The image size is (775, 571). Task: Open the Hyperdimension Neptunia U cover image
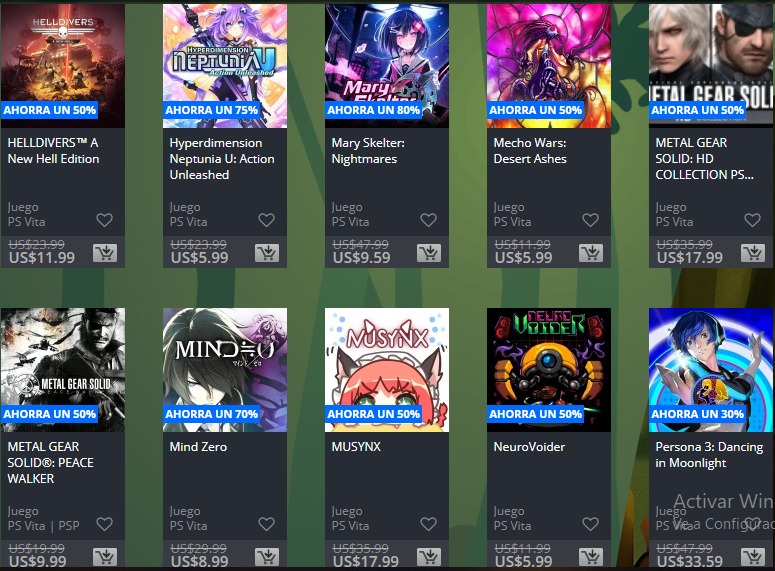click(x=225, y=66)
